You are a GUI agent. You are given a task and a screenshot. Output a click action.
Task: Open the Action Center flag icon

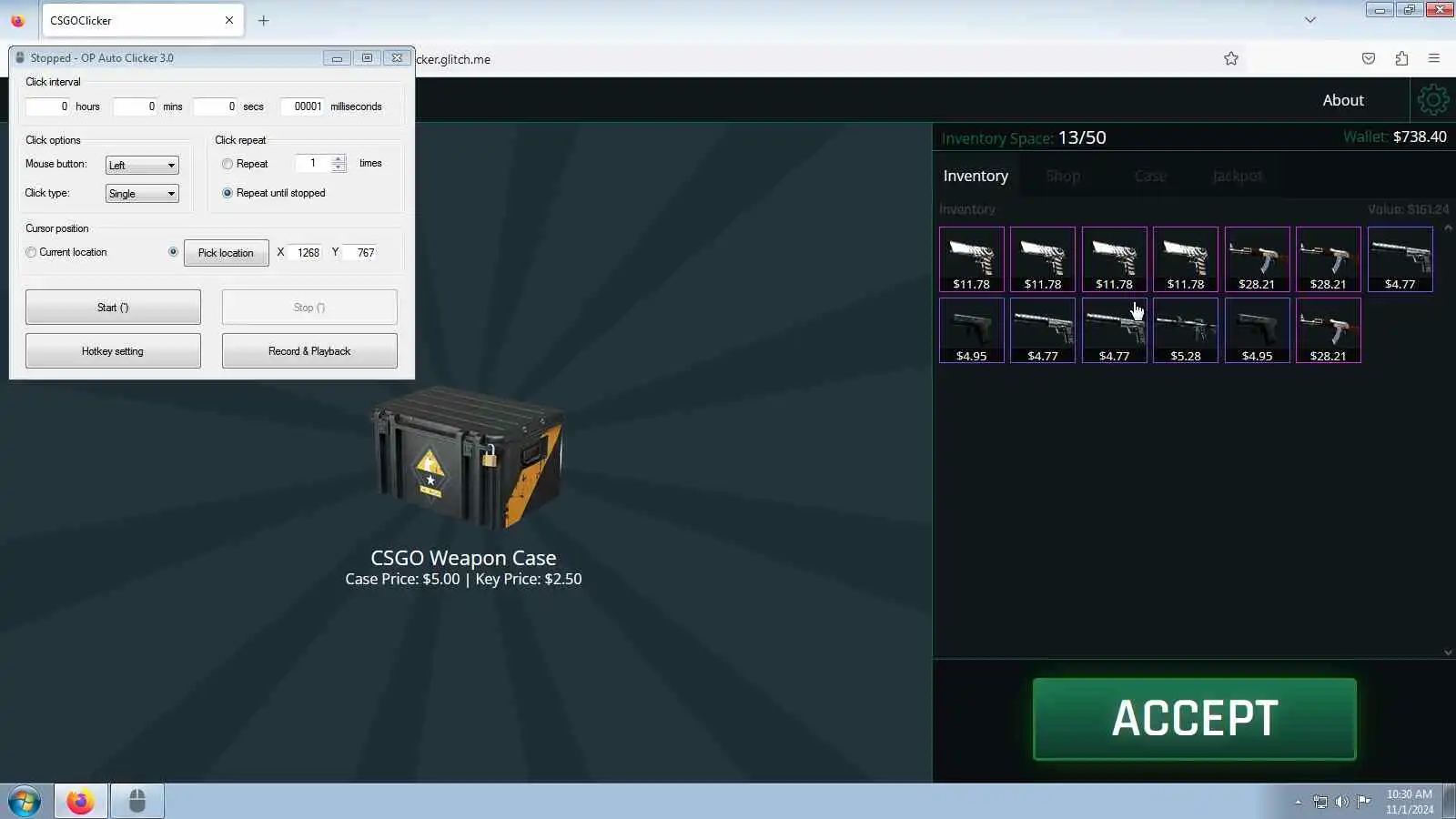click(1364, 802)
